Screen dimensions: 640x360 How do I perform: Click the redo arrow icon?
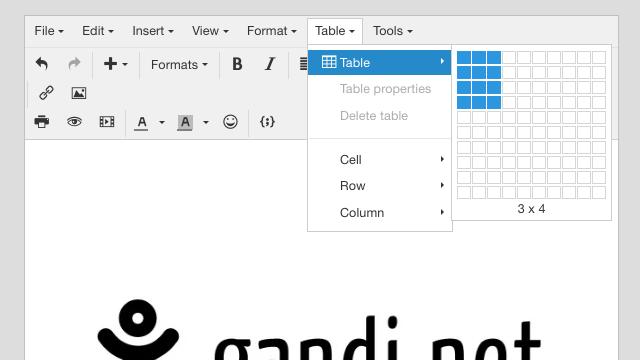pos(74,64)
